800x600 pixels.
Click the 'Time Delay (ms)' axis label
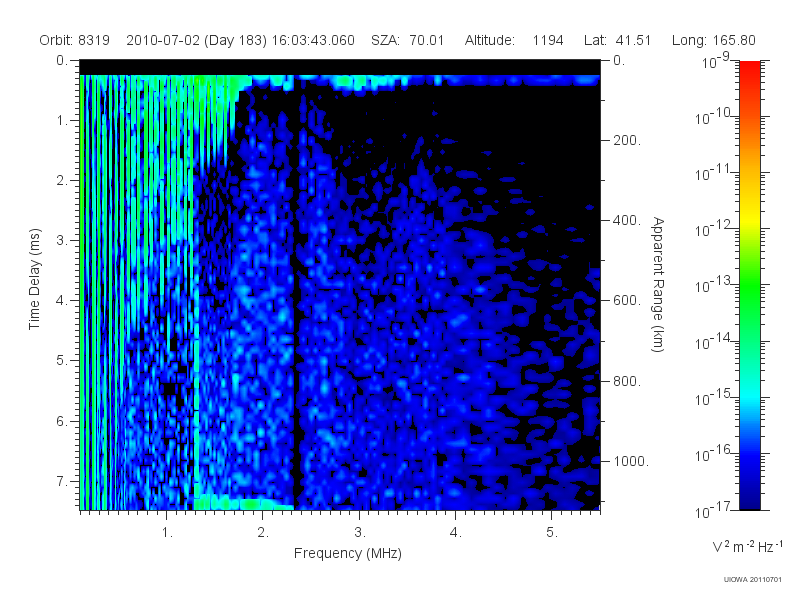[34, 279]
